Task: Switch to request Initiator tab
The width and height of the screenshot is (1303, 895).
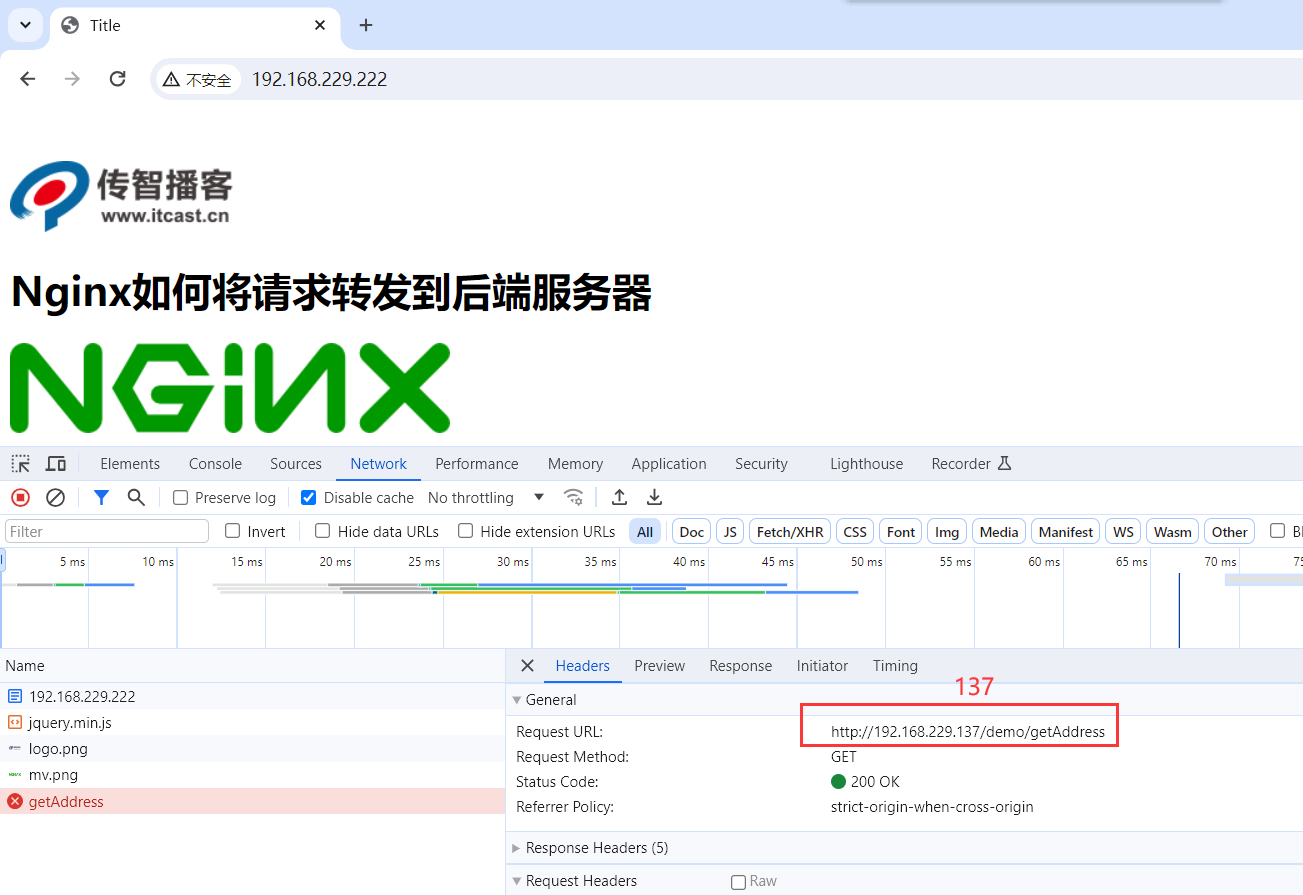Action: [822, 666]
